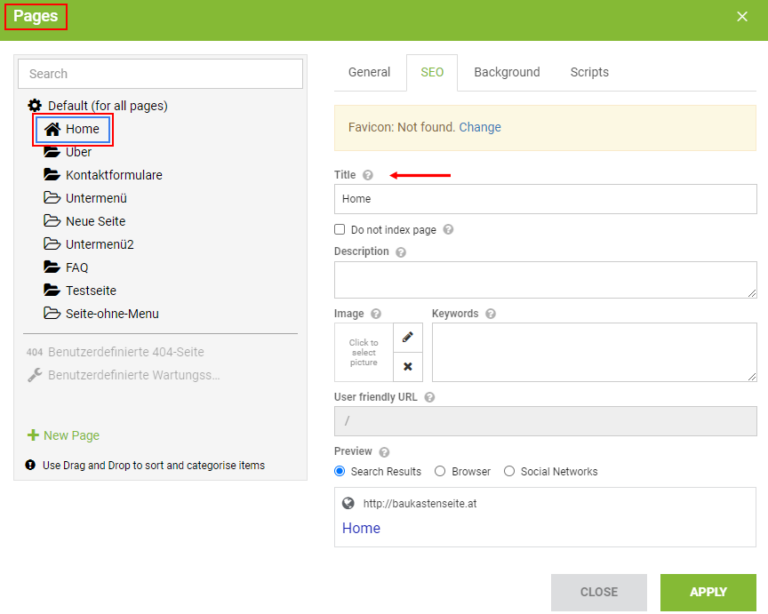
Task: Close the Pages dialog with the X
Action: pyautogui.click(x=742, y=17)
